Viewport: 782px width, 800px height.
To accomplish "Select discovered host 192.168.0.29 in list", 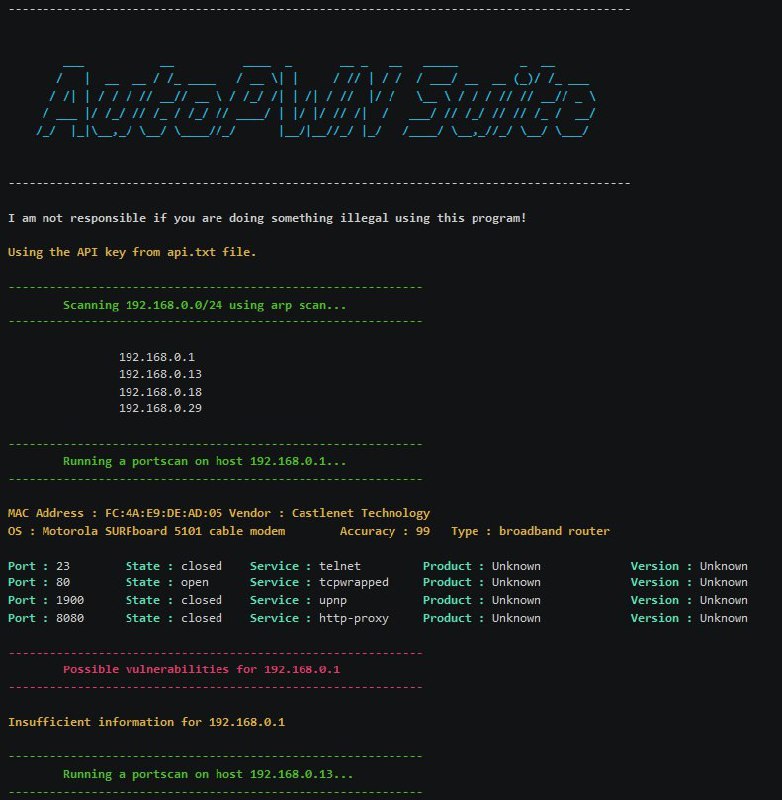I will coord(160,408).
